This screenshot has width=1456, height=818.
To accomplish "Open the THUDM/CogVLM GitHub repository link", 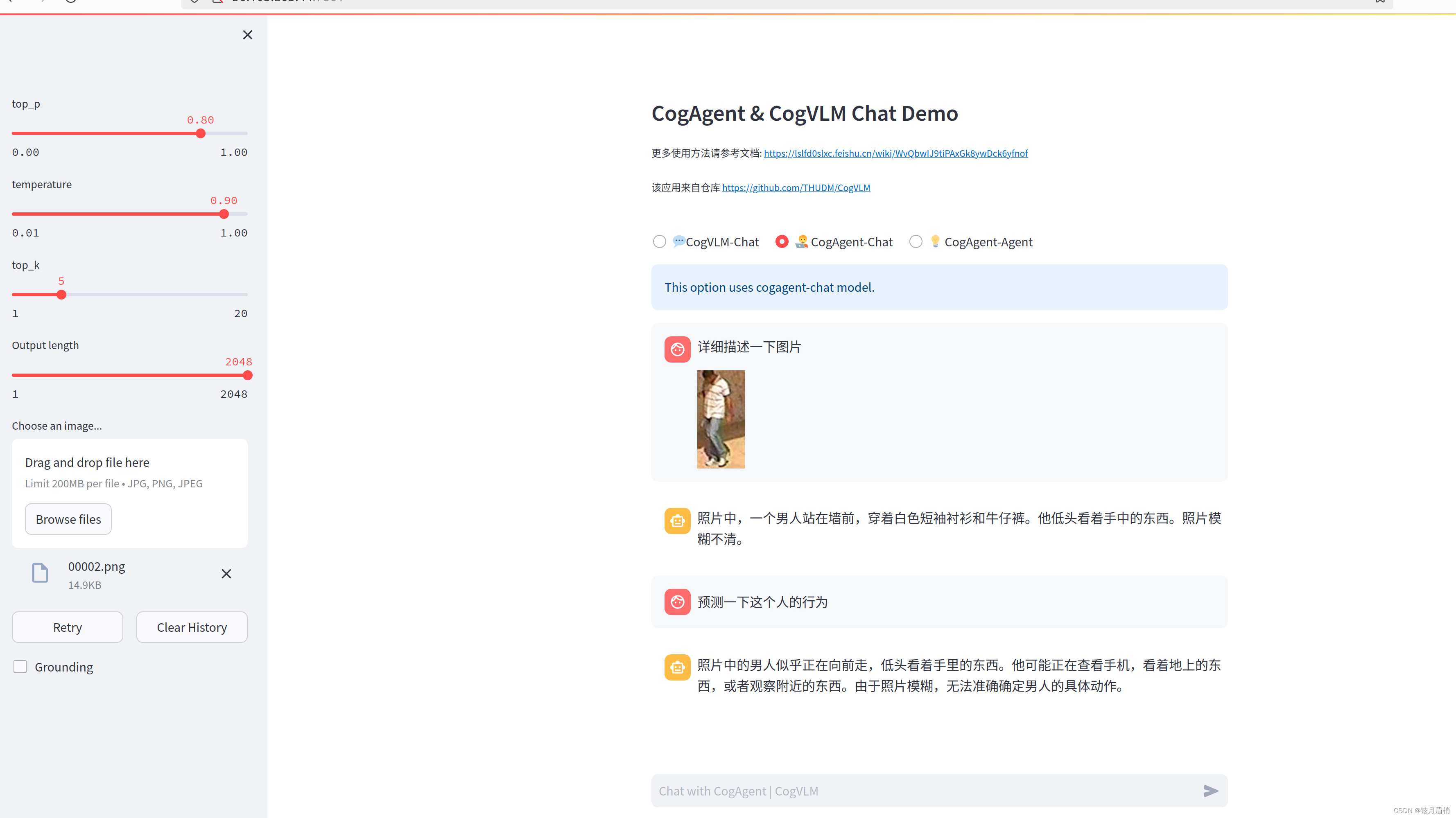I will tap(796, 187).
